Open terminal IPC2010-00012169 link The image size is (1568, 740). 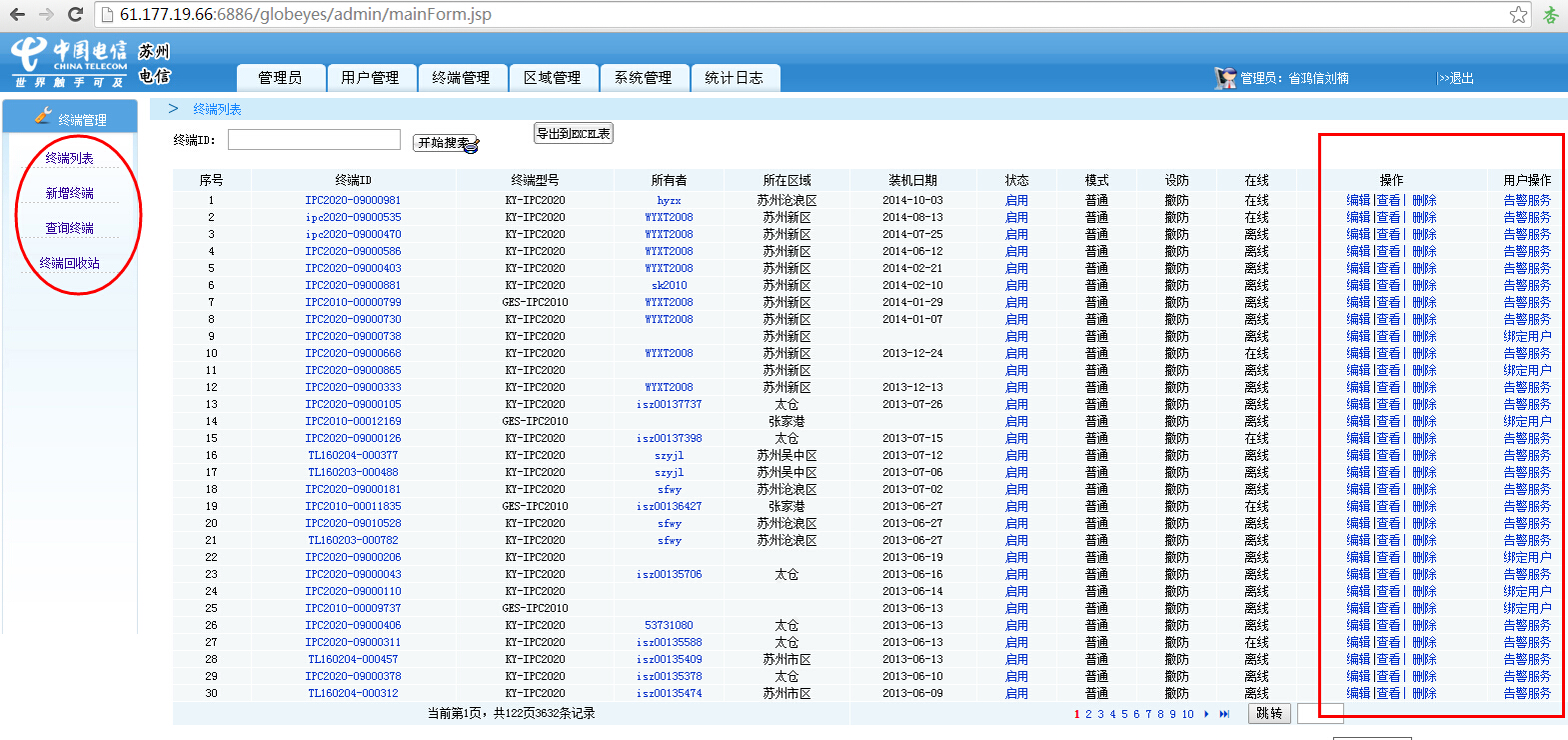tap(353, 421)
